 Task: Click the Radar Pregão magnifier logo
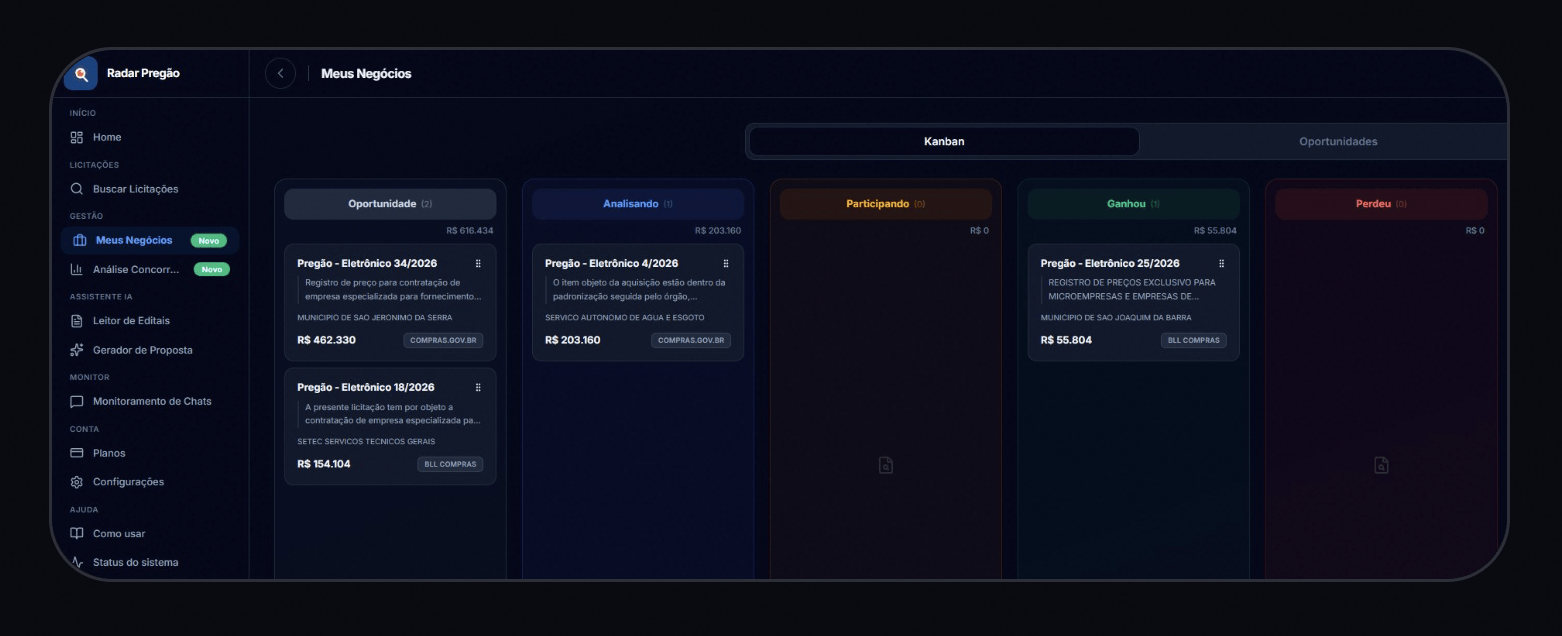click(x=81, y=74)
